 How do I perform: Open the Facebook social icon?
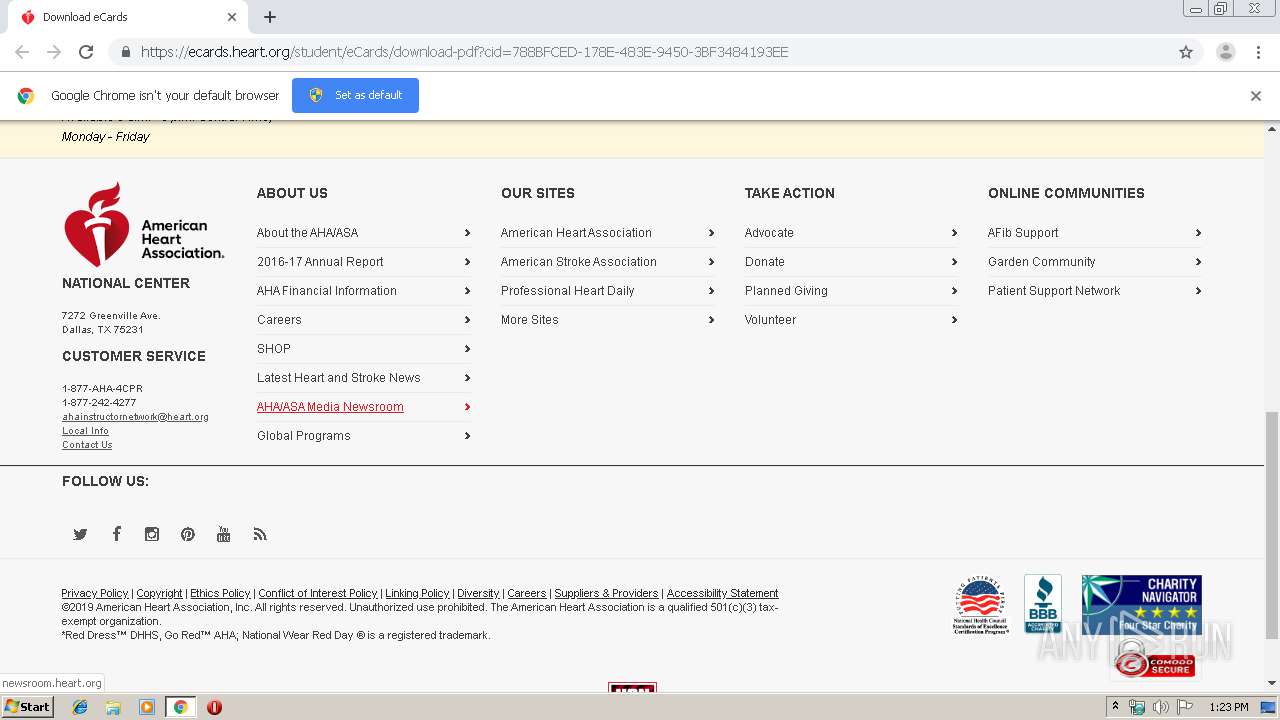[116, 534]
